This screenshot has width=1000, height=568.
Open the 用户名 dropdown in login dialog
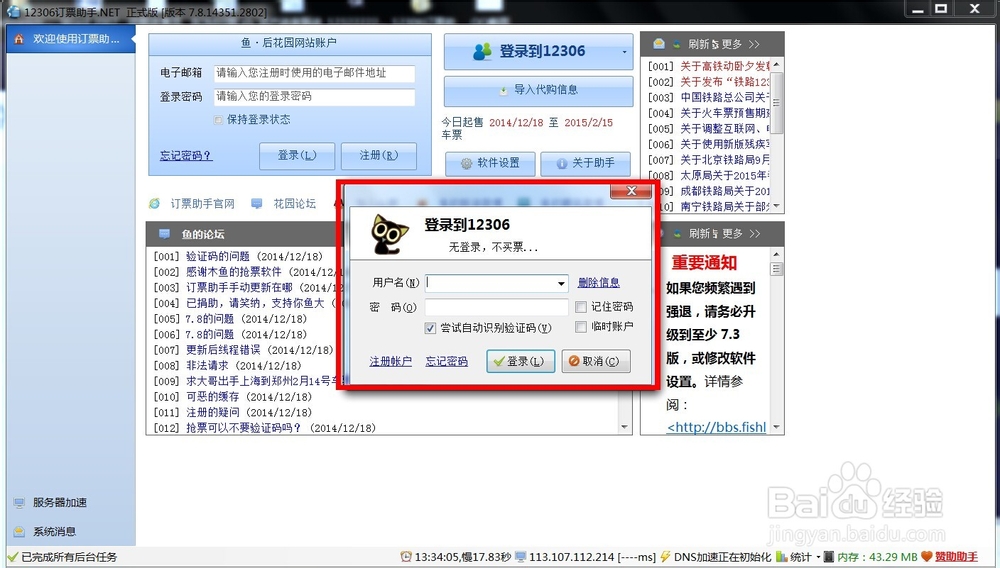pyautogui.click(x=561, y=283)
